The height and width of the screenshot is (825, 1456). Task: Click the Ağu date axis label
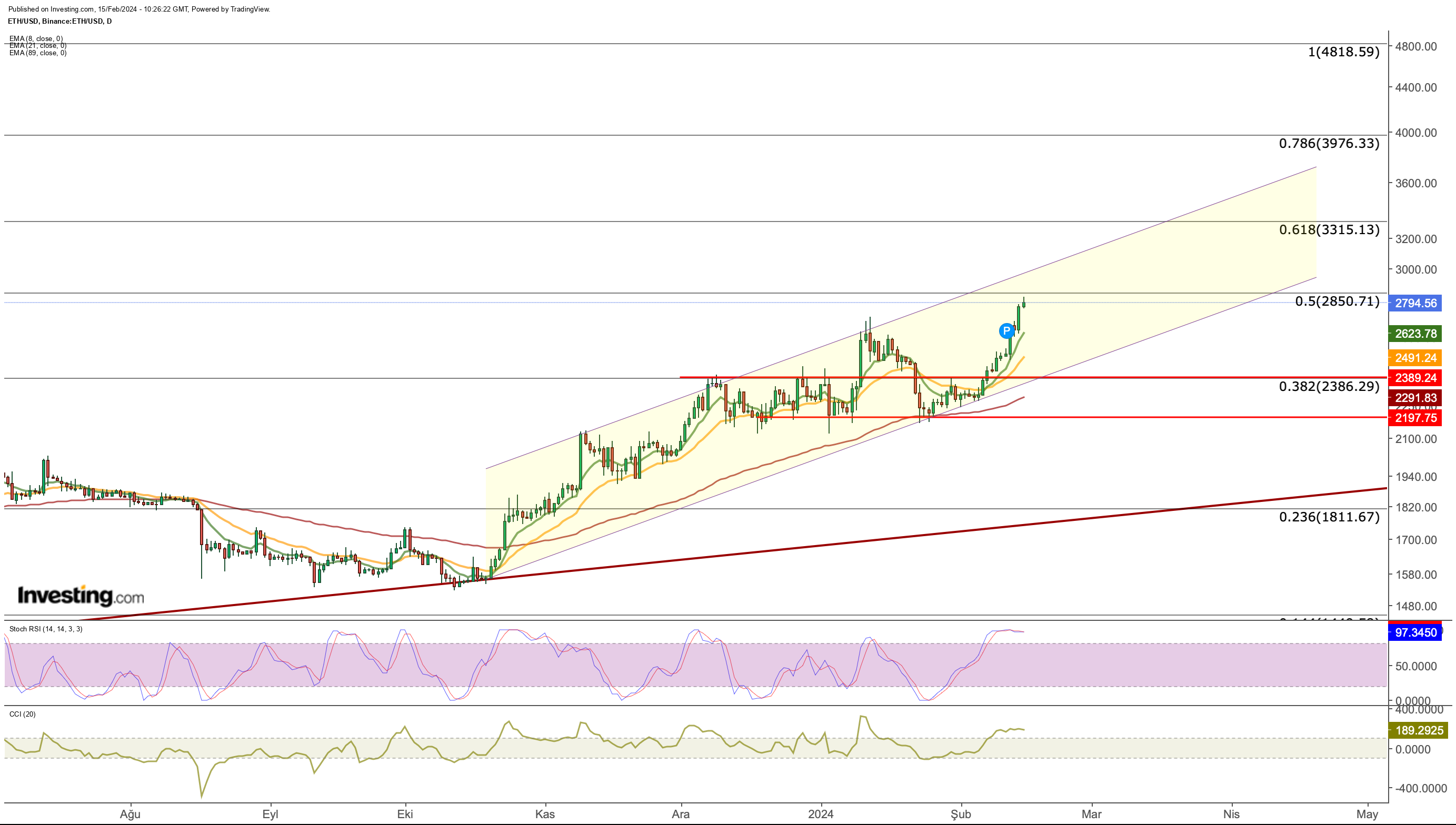(x=130, y=814)
